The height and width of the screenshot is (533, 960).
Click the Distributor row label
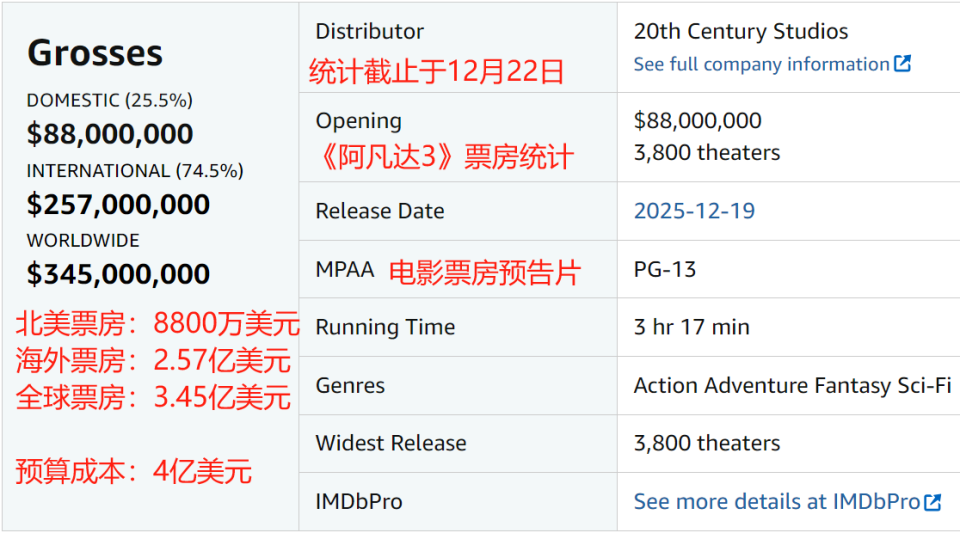tap(369, 31)
